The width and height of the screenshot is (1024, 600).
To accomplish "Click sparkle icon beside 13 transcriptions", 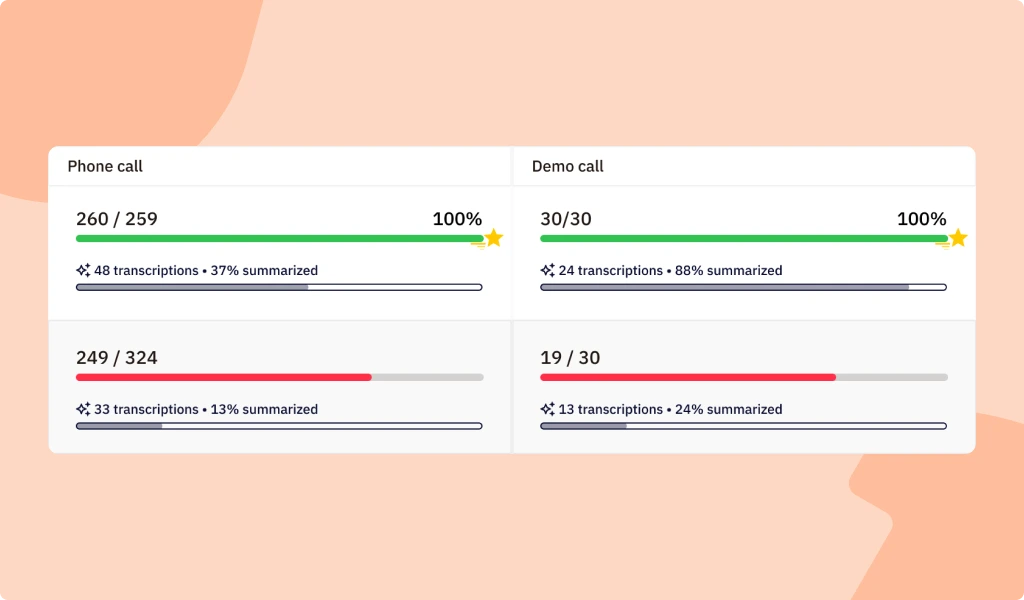I will [547, 409].
